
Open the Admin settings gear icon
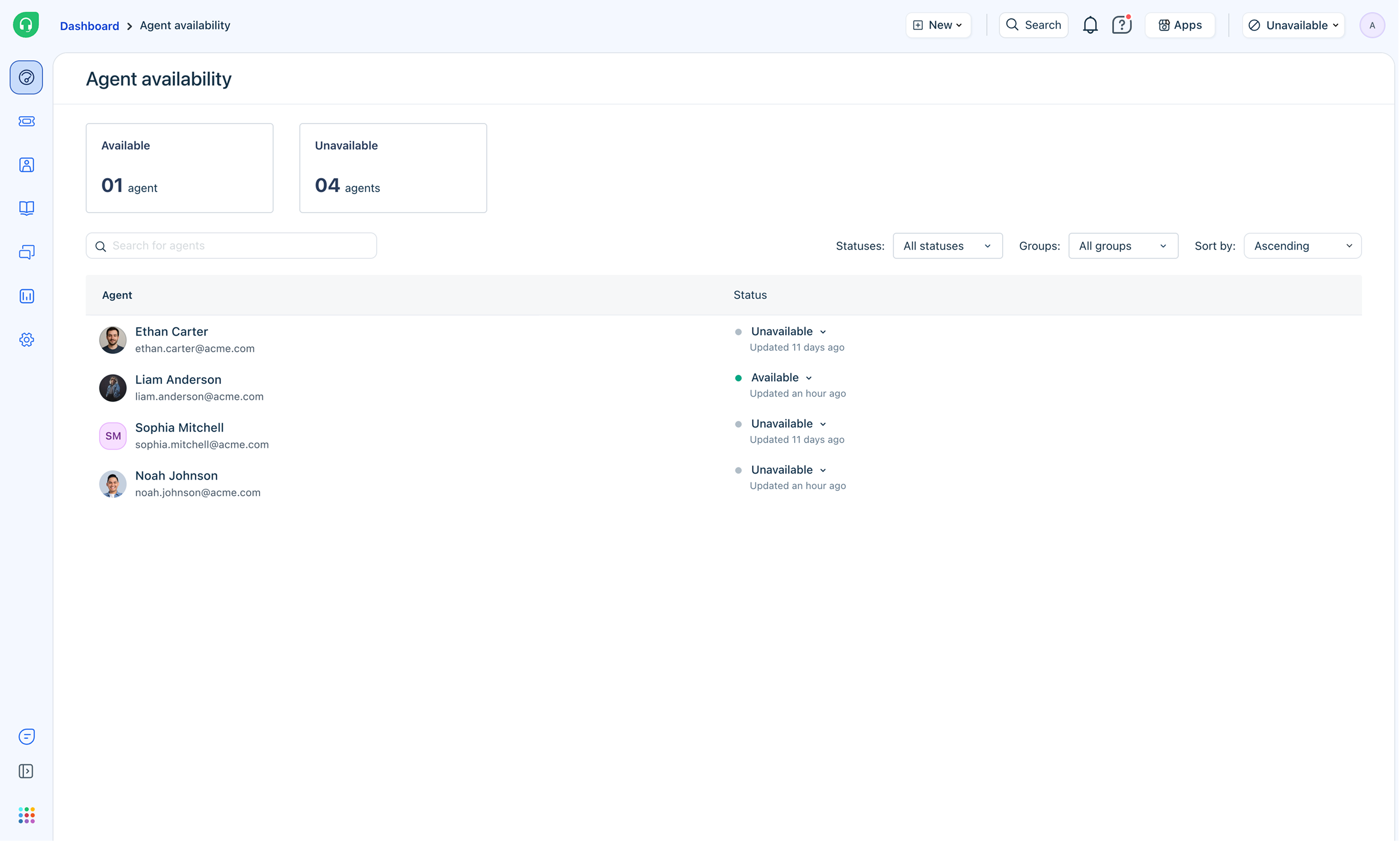[27, 340]
